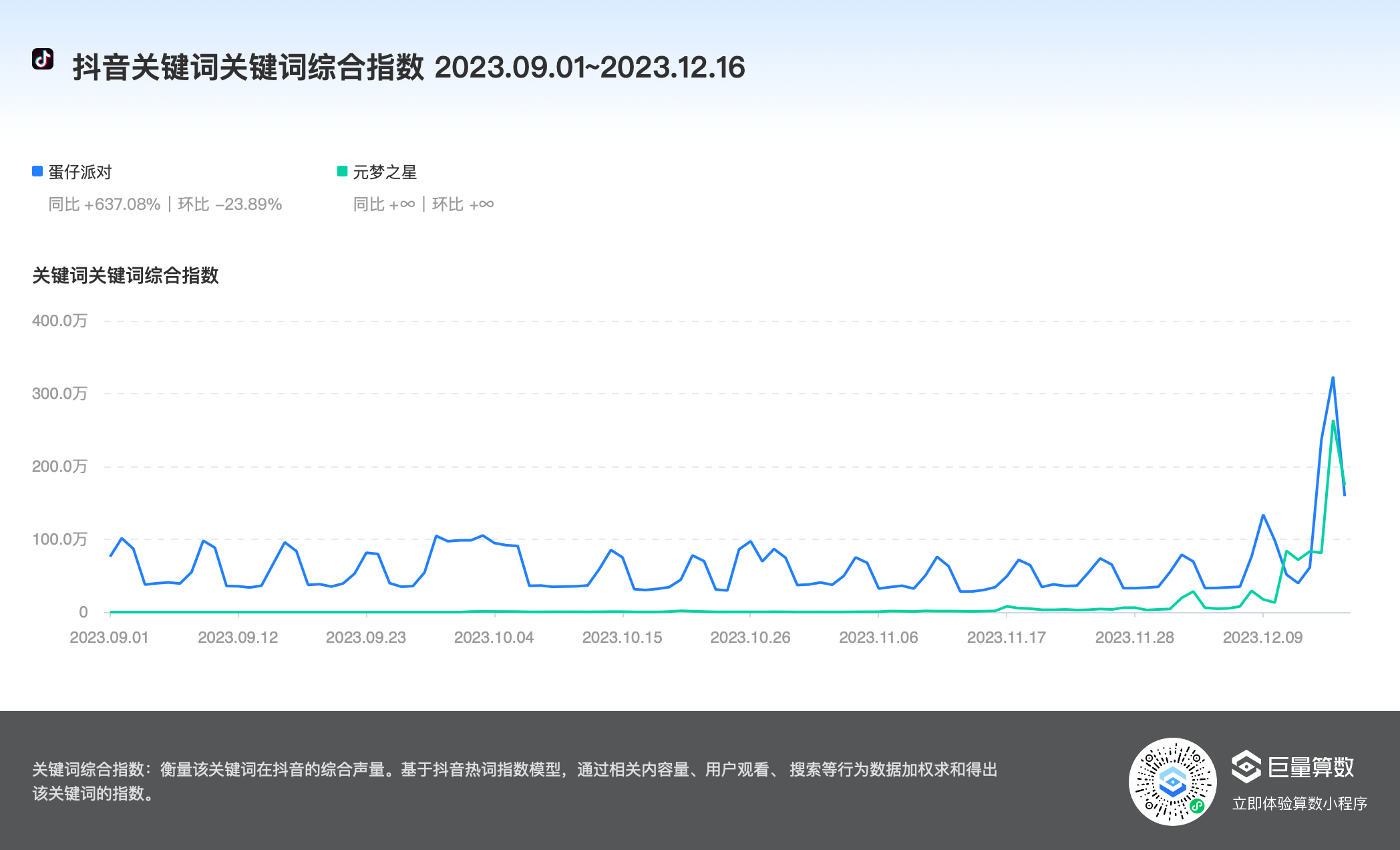The image size is (1400, 850).
Task: Click 立即体验算数小程序 text
Action: click(1300, 804)
